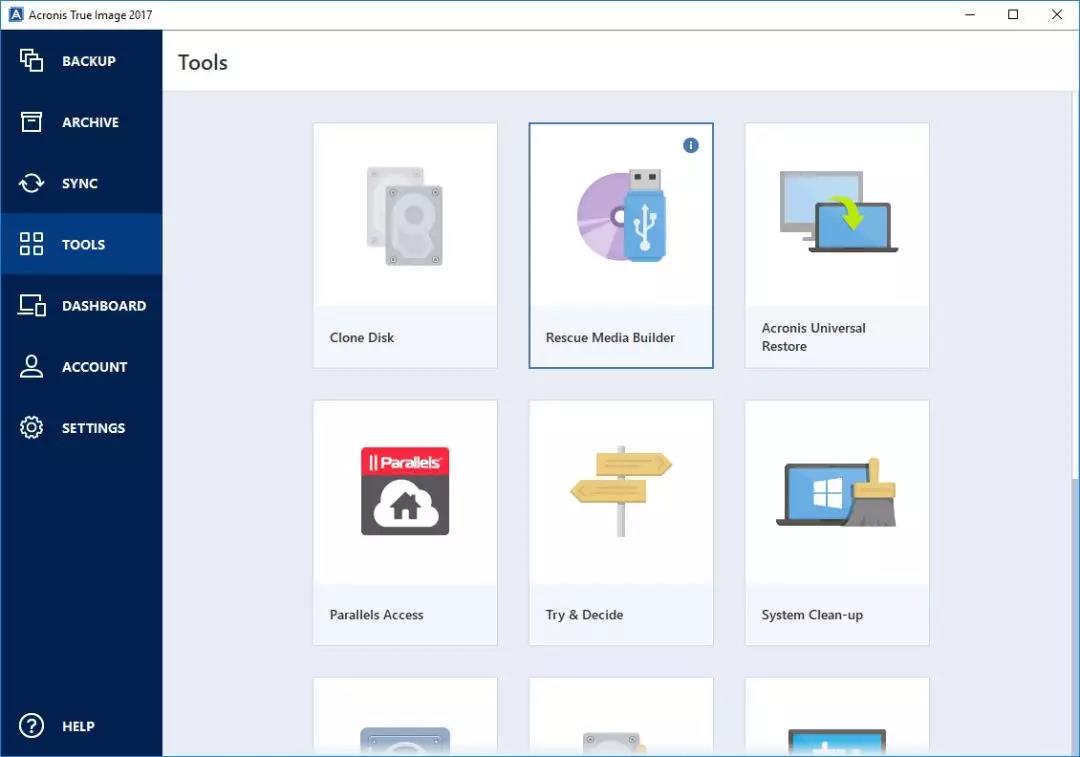This screenshot has width=1080, height=757.
Task: Open Help from the sidebar
Action: [78, 726]
